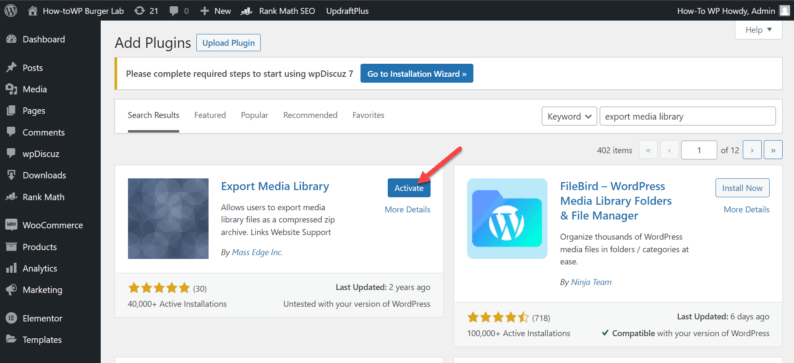Click the Downloads icon in the sidebar
794x363 pixels.
click(11, 175)
